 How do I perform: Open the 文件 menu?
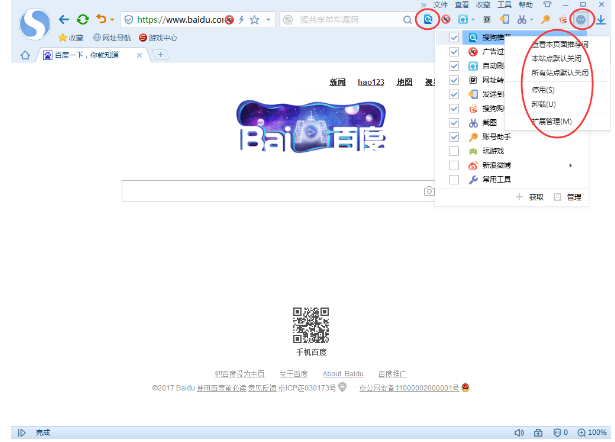440,5
